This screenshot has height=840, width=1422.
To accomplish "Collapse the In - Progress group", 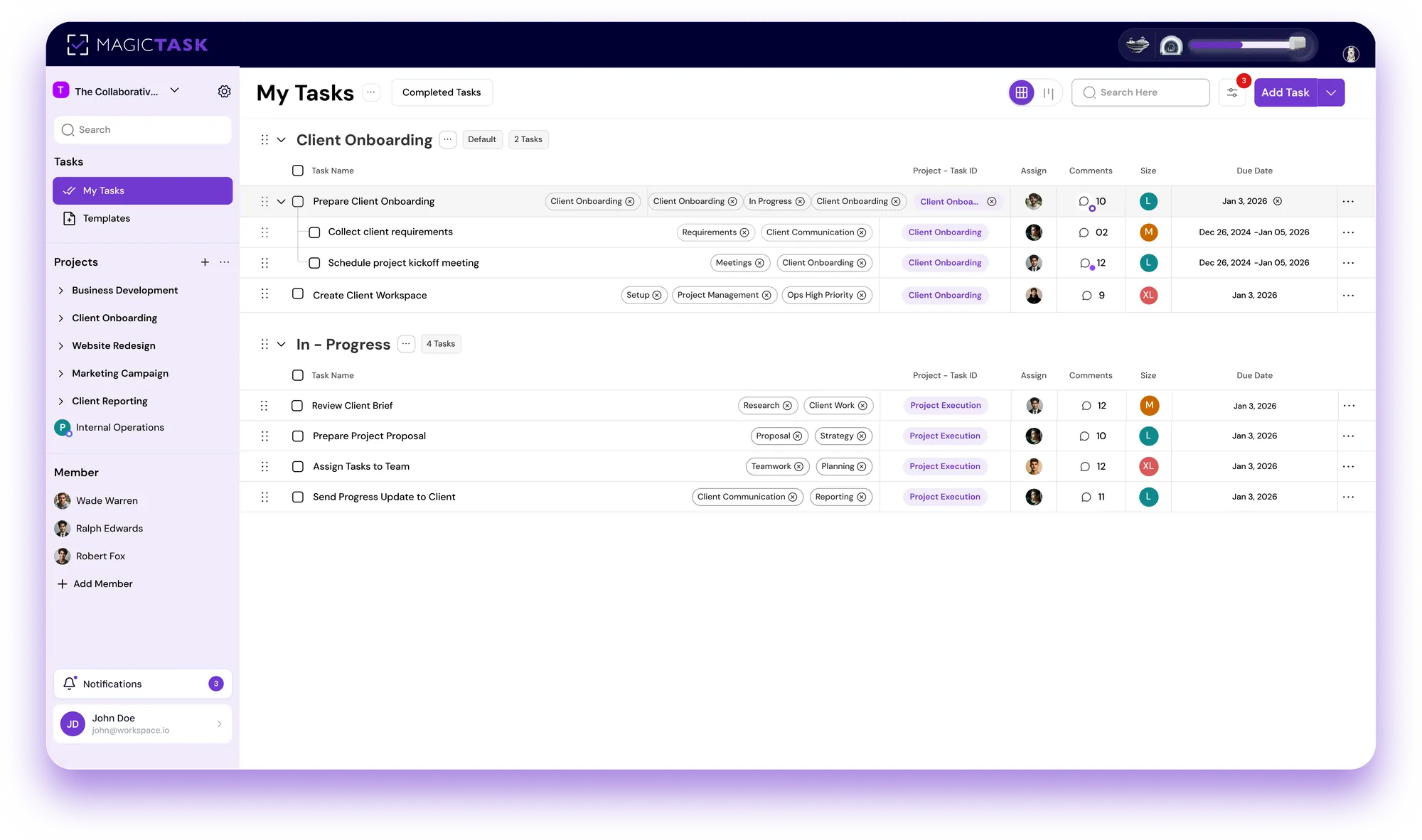I will click(281, 345).
